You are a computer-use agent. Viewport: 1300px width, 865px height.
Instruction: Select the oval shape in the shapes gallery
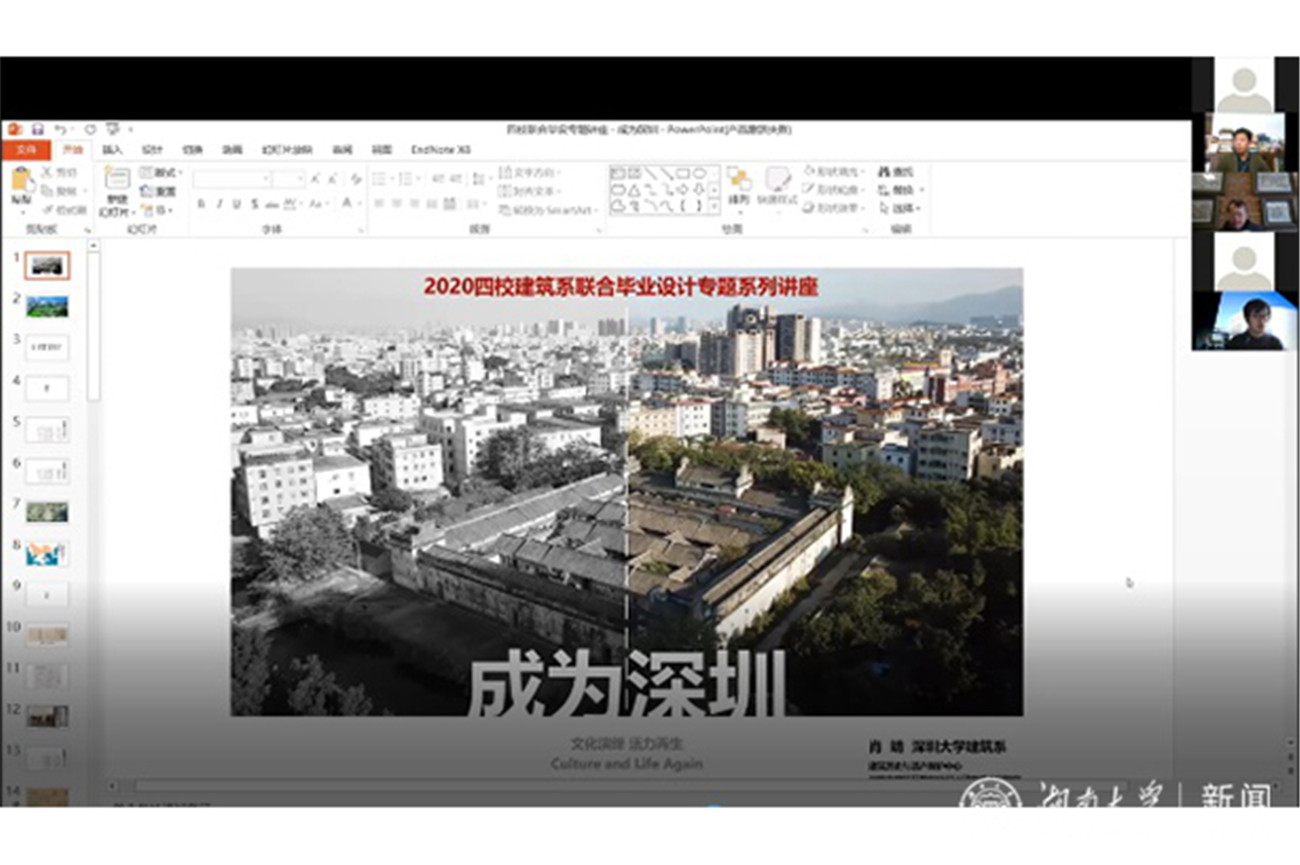coord(700,173)
